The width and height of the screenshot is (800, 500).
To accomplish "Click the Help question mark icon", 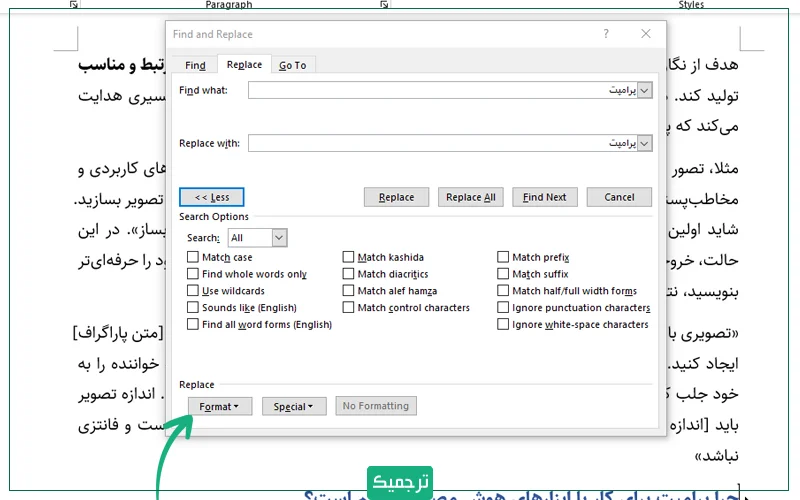I will click(x=606, y=34).
